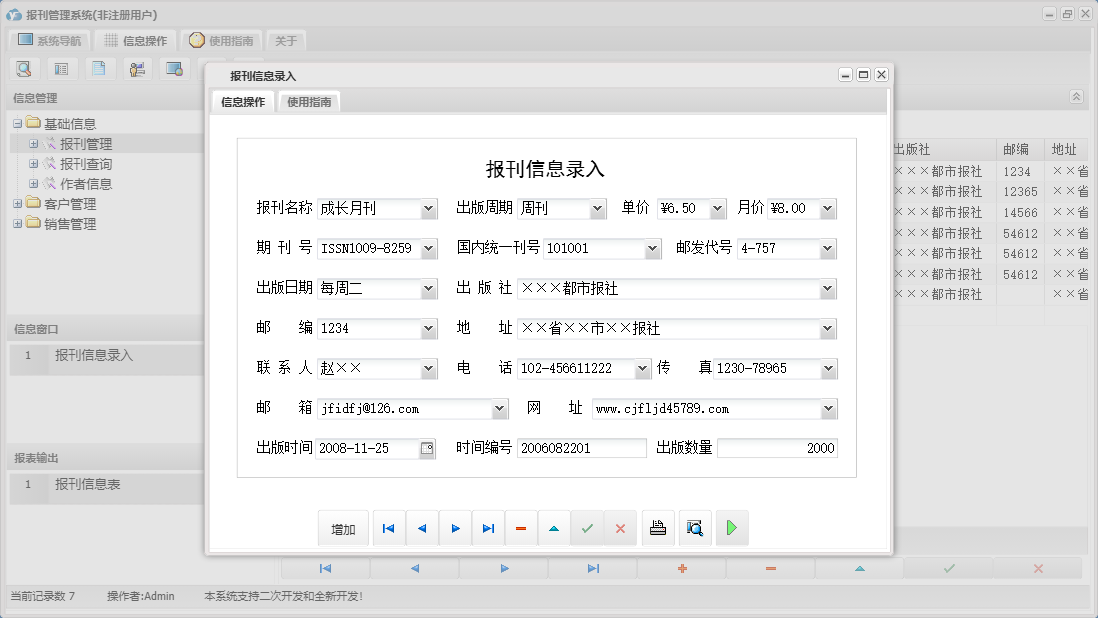Image resolution: width=1098 pixels, height=618 pixels.
Task: Expand the 客户管理 folder in sidebar tree
Action: click(20, 204)
